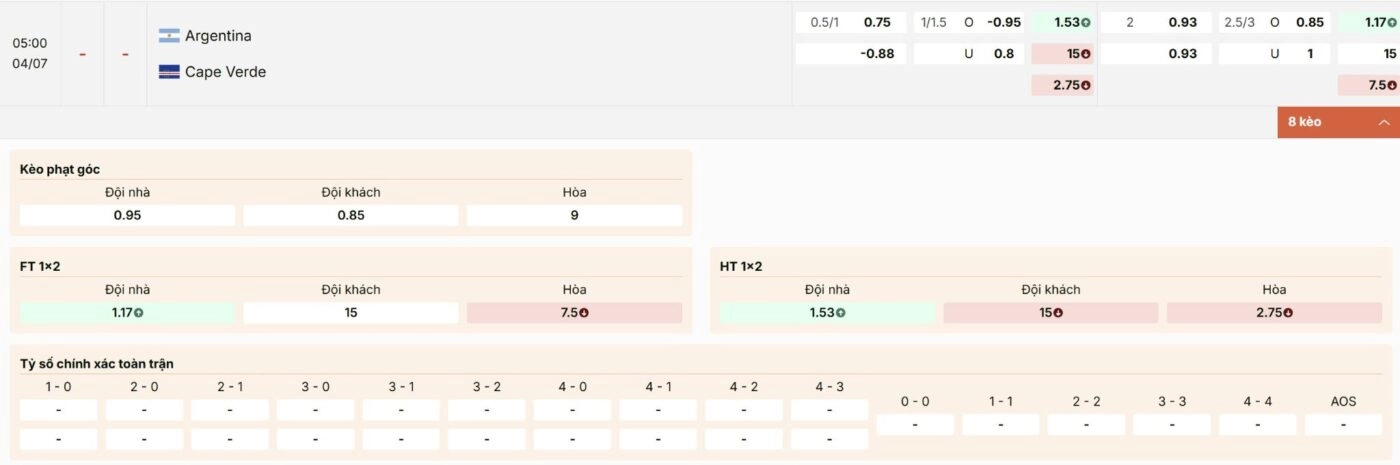Viewport: 1400px width, 465px height.
Task: Click the Cape Verde flag icon
Action: pyautogui.click(x=169, y=72)
